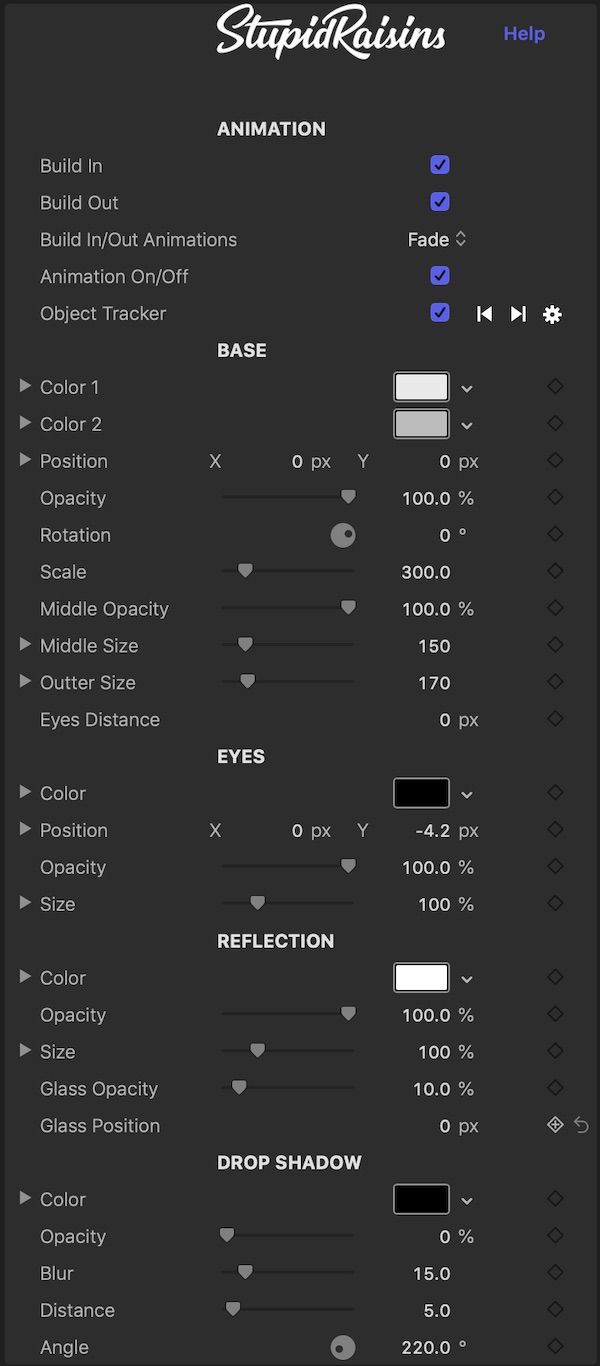Open the Eyes black color swatch

[x=421, y=794]
